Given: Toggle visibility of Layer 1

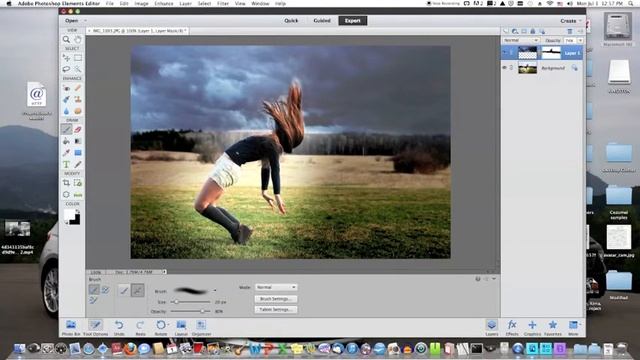Looking at the screenshot, I should 504,53.
